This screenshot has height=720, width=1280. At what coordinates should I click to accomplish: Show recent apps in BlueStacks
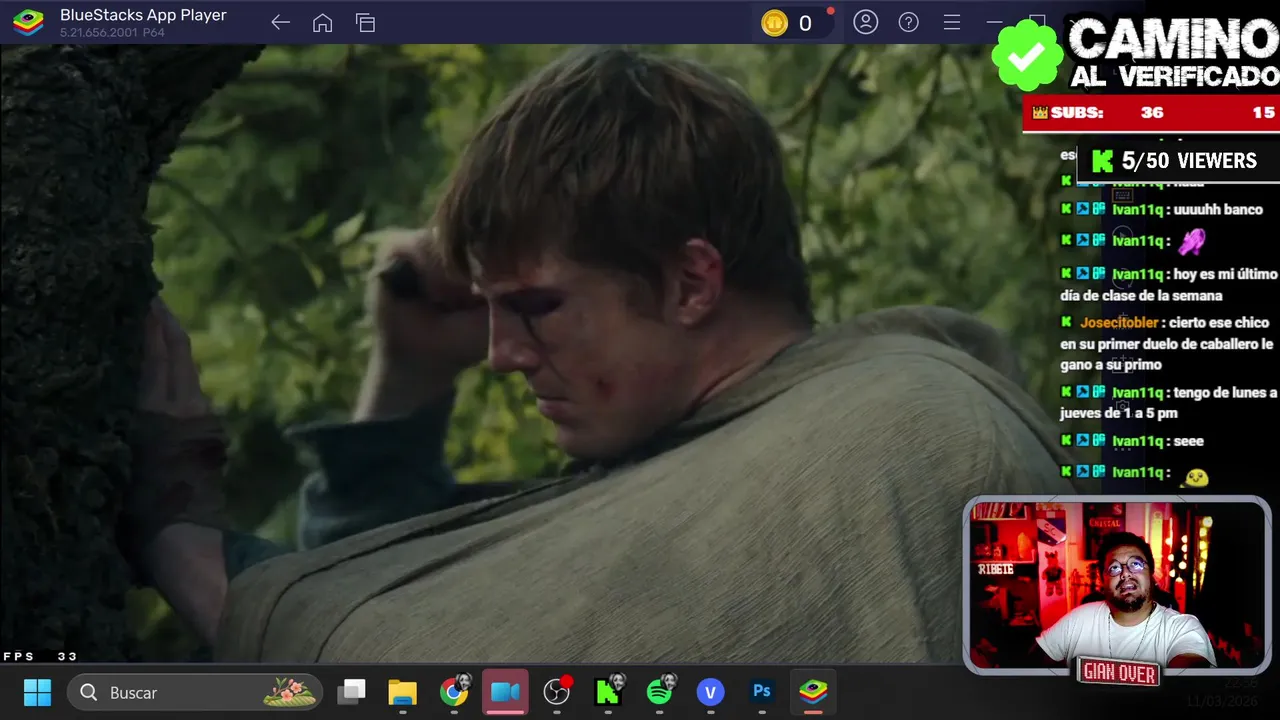[x=365, y=23]
